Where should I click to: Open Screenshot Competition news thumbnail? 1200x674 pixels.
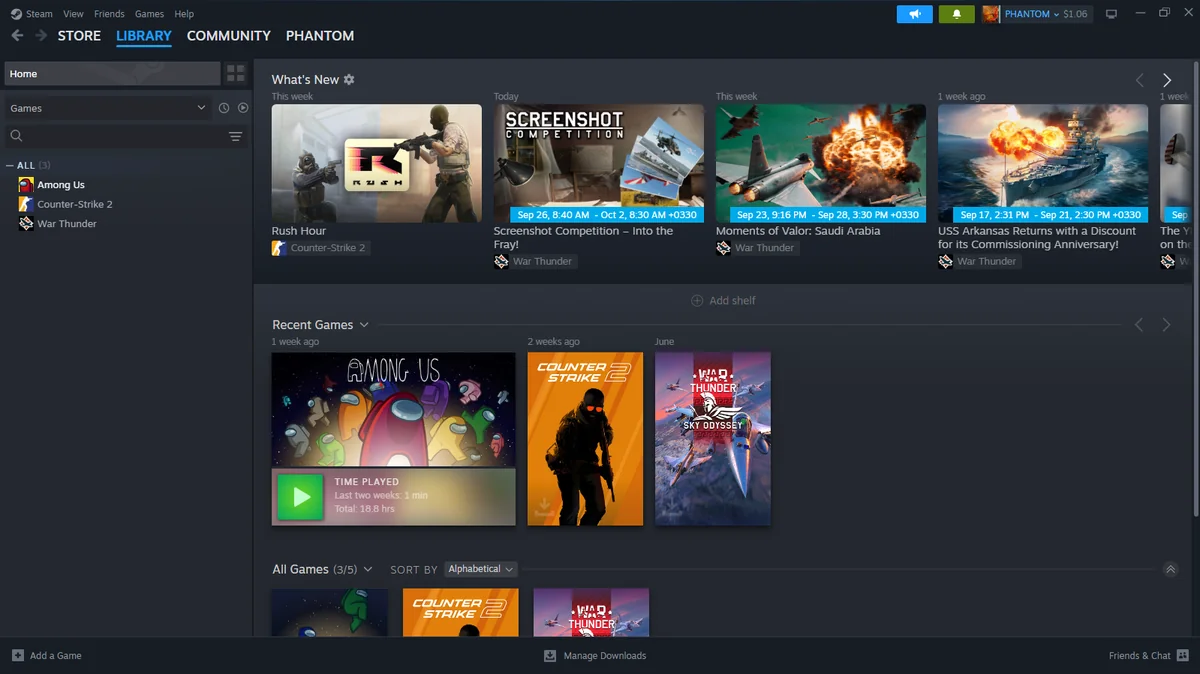tap(598, 163)
